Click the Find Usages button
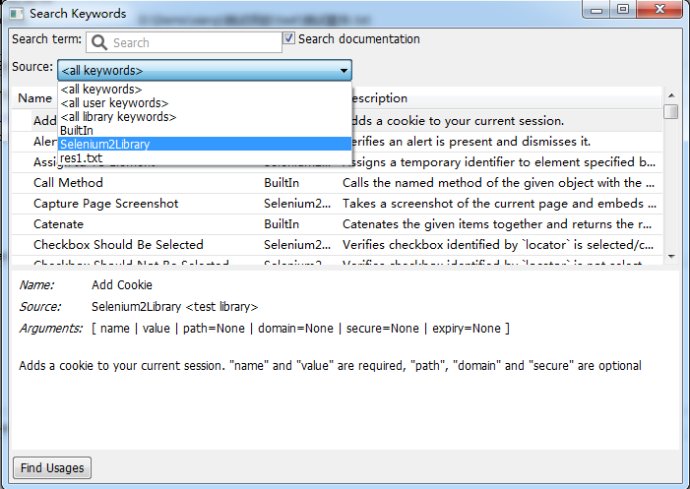Screen dimensions: 690x489 click(x=52, y=467)
